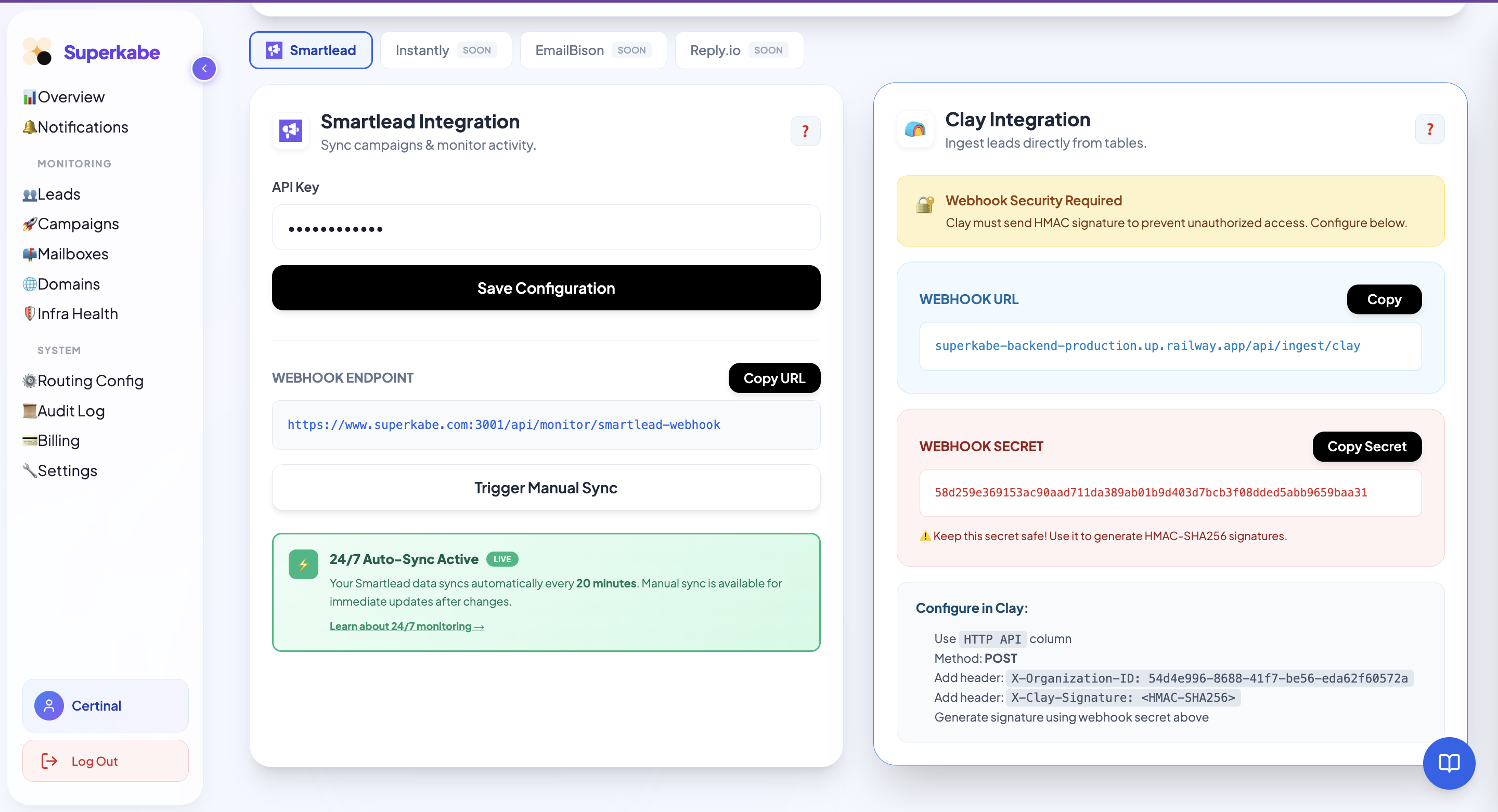Screen dimensions: 1498x812
Task: Collapse the sidebar with the chevron button
Action: coord(204,69)
